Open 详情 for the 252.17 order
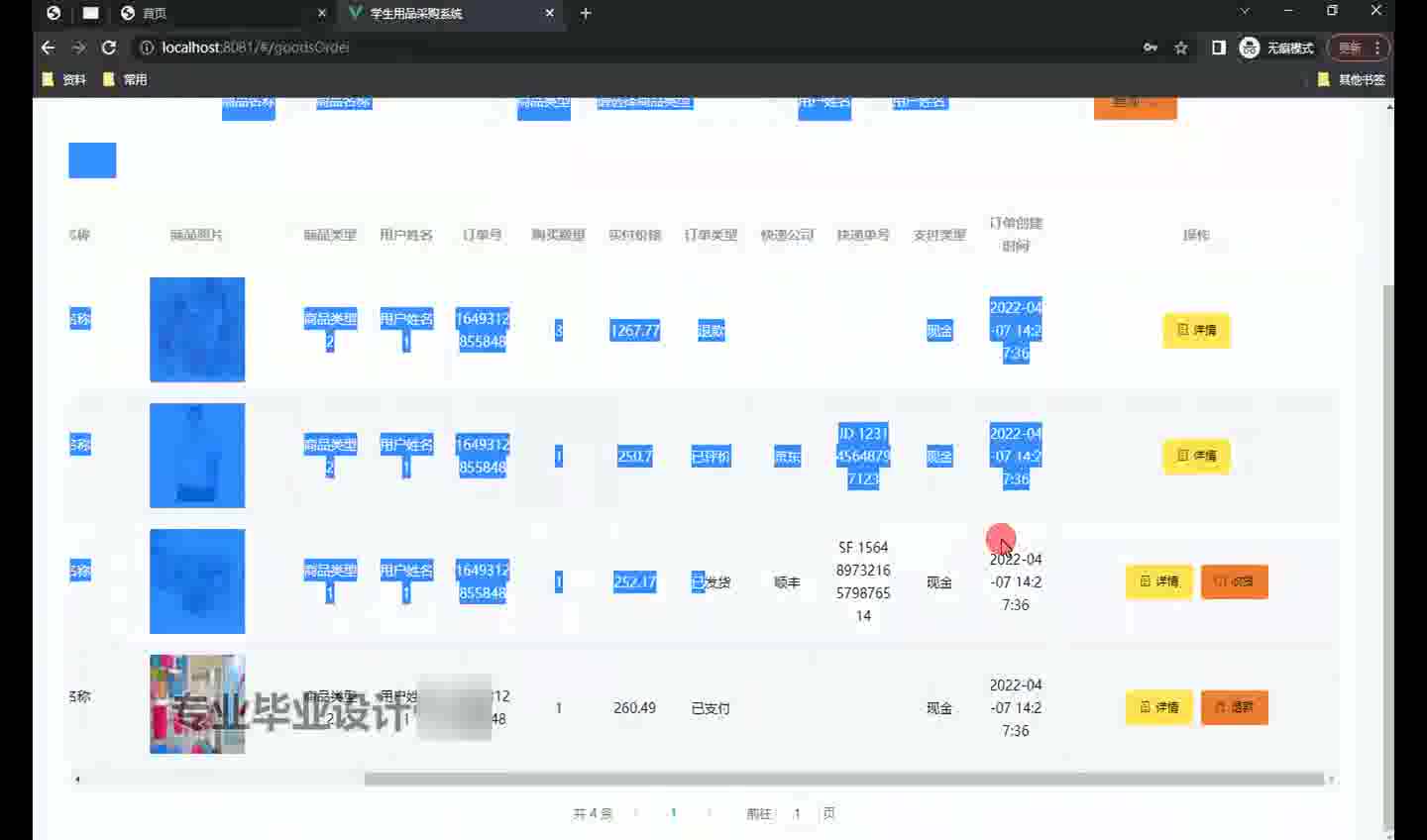Image resolution: width=1427 pixels, height=840 pixels. click(x=1158, y=581)
